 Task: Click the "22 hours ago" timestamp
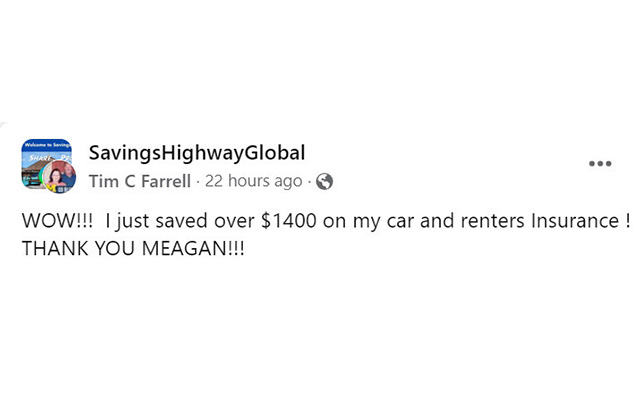pyautogui.click(x=254, y=181)
